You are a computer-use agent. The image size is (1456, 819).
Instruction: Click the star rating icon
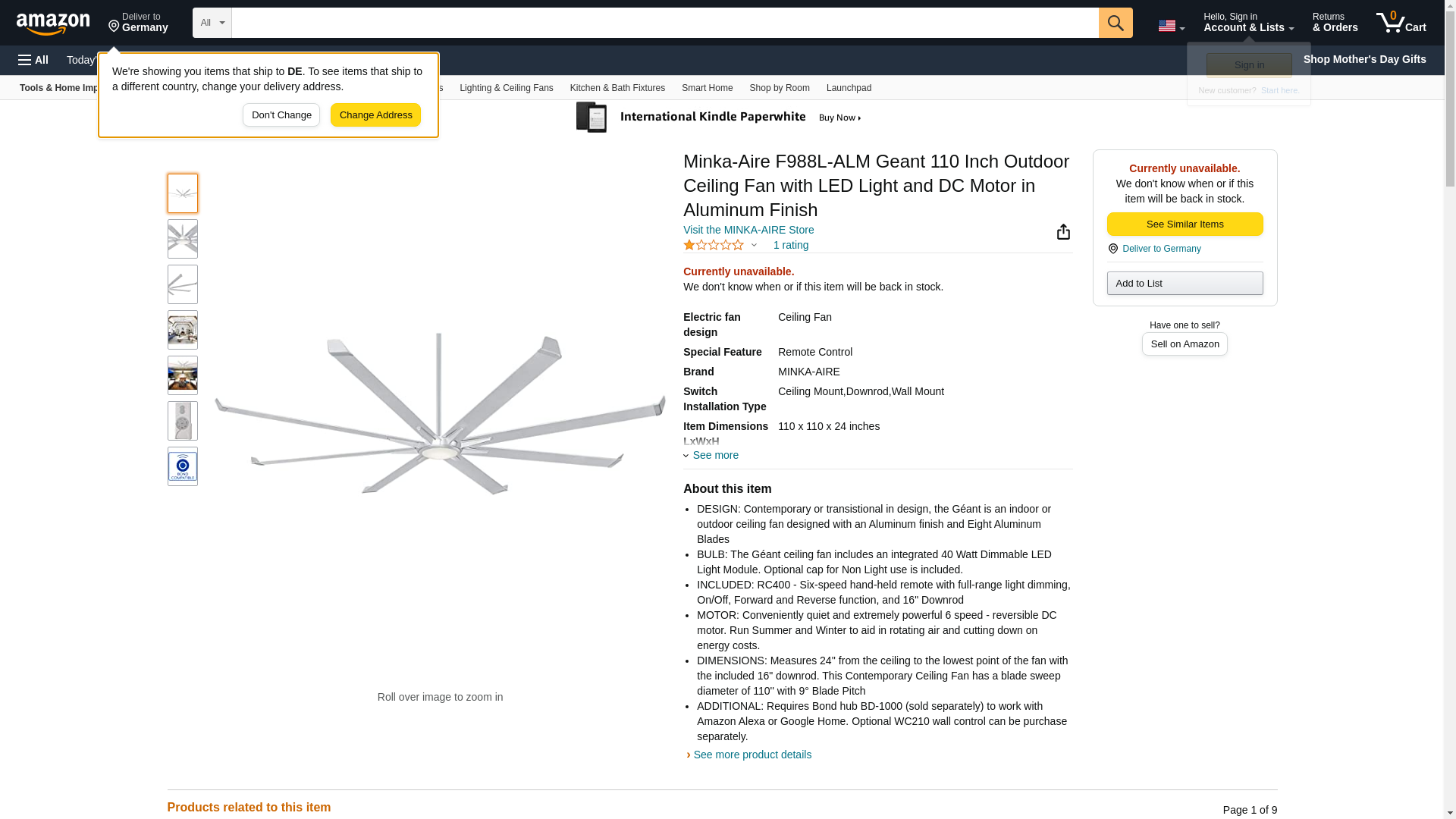(714, 245)
